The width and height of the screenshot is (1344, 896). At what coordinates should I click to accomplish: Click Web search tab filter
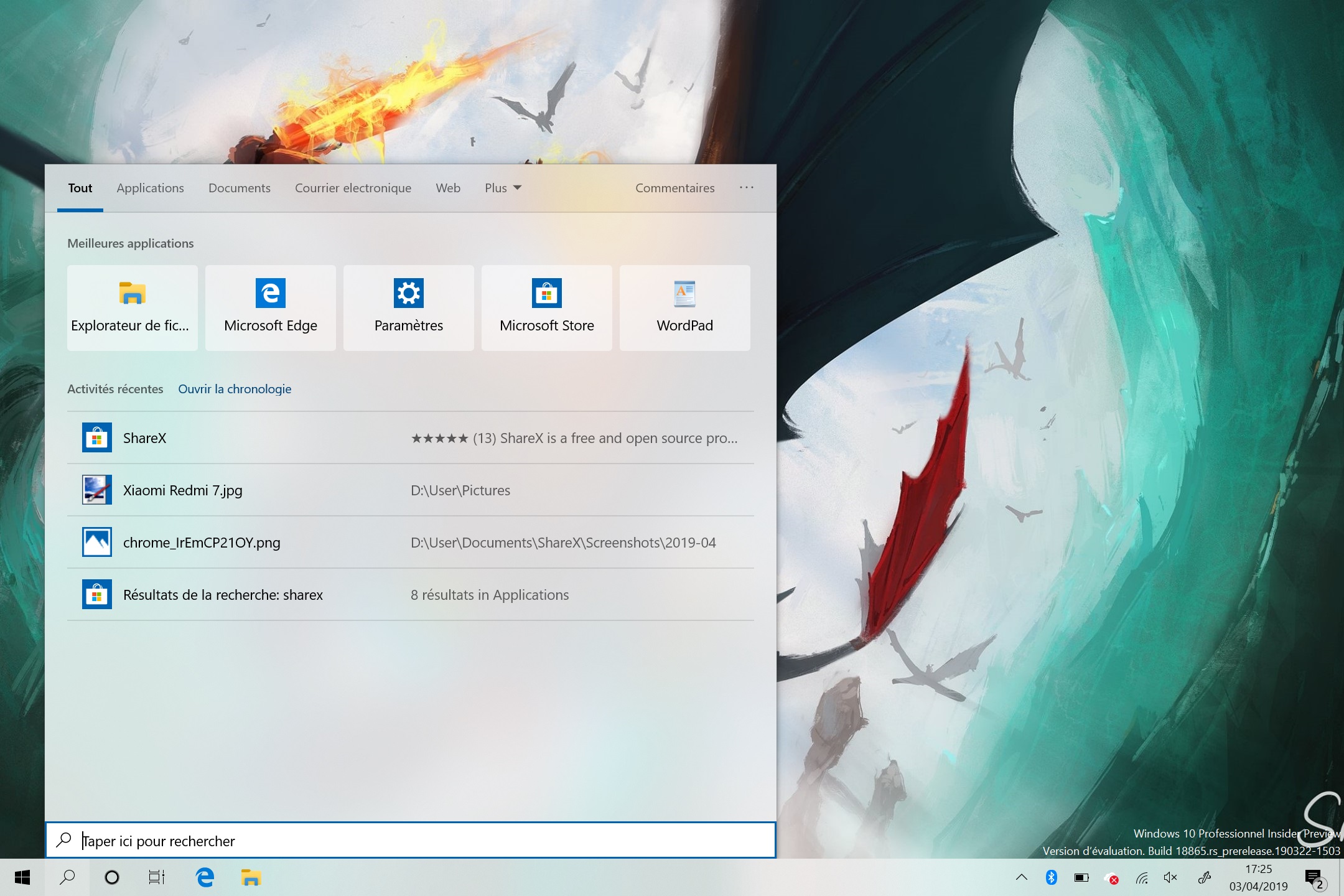[x=448, y=188]
